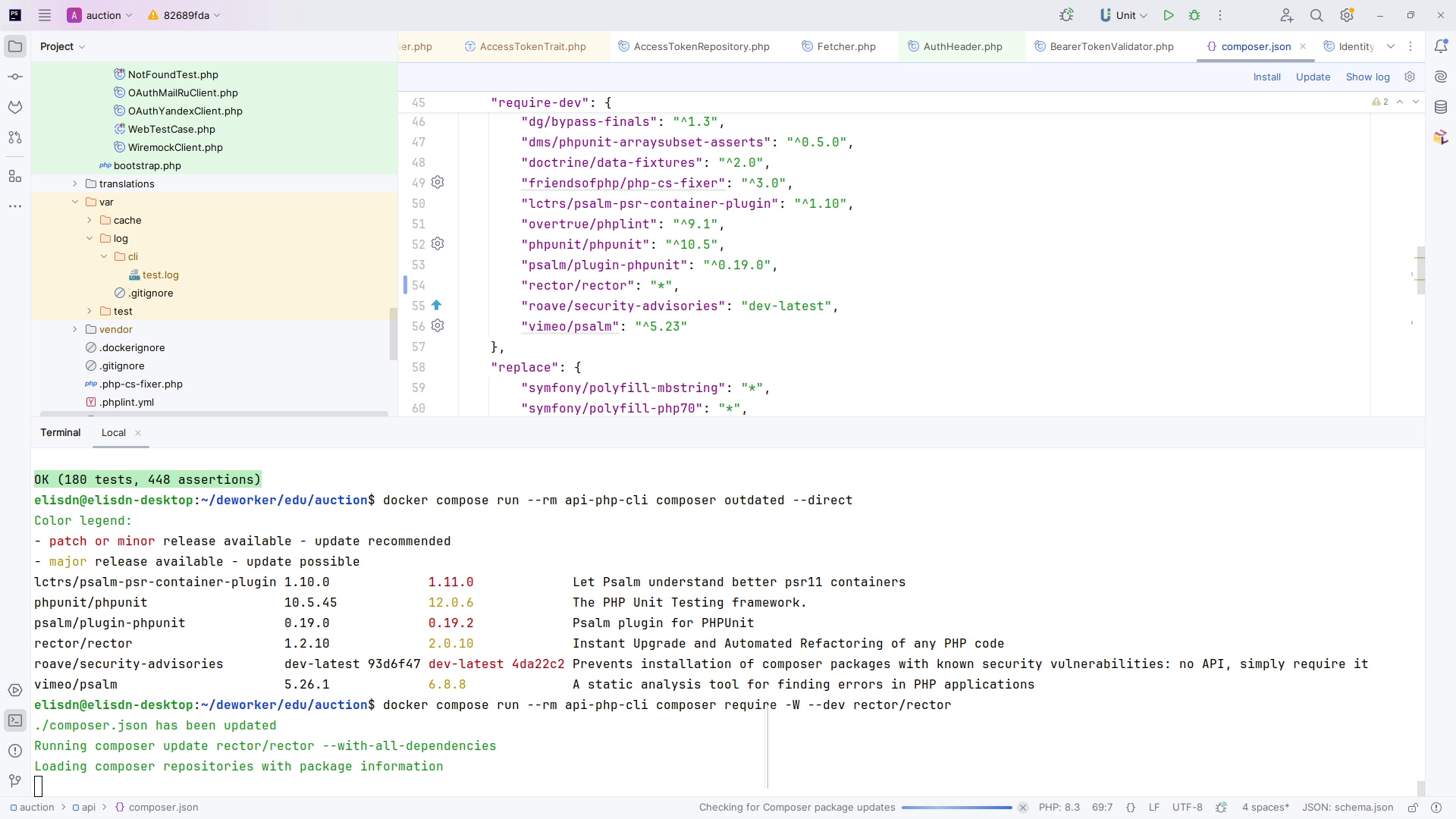Open the Database tool window icon
This screenshot has width=1456, height=819.
[x=1441, y=107]
